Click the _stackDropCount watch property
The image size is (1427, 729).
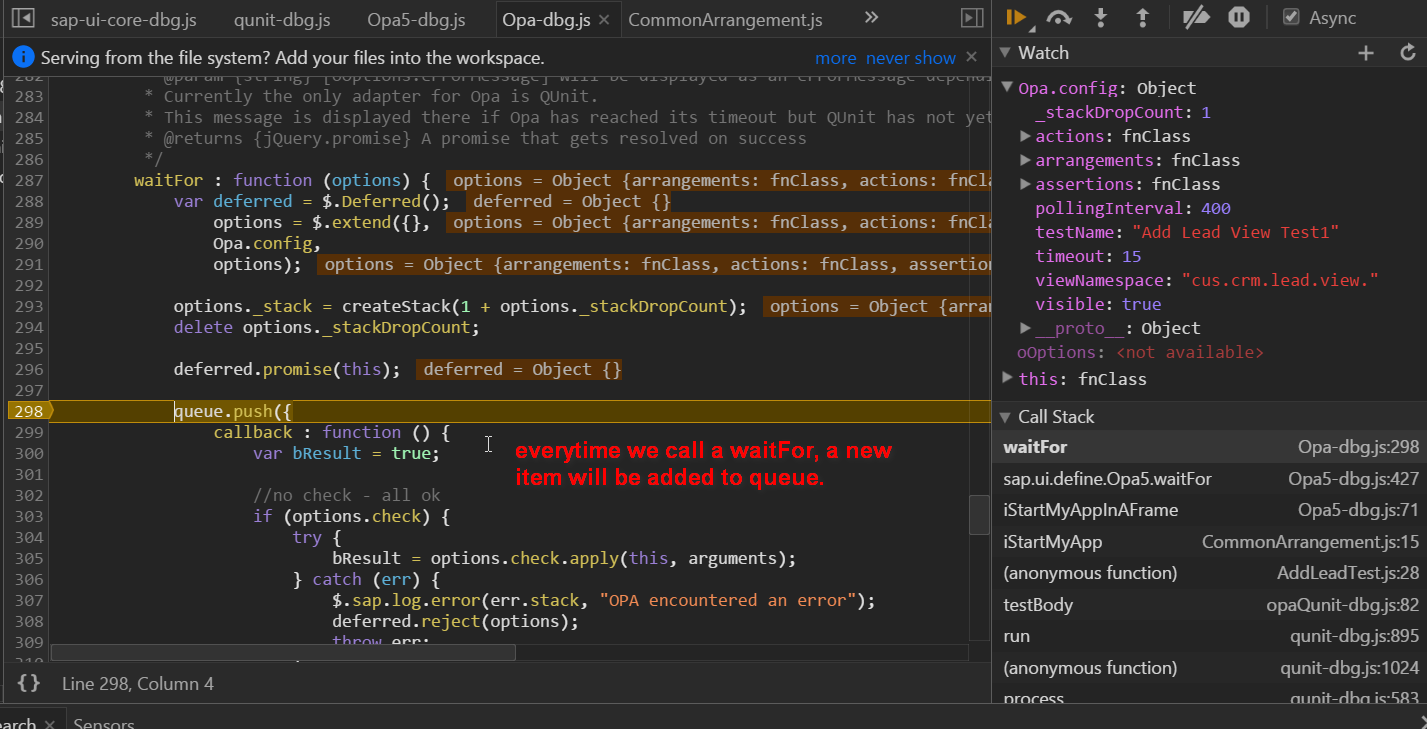pyautogui.click(x=1123, y=112)
